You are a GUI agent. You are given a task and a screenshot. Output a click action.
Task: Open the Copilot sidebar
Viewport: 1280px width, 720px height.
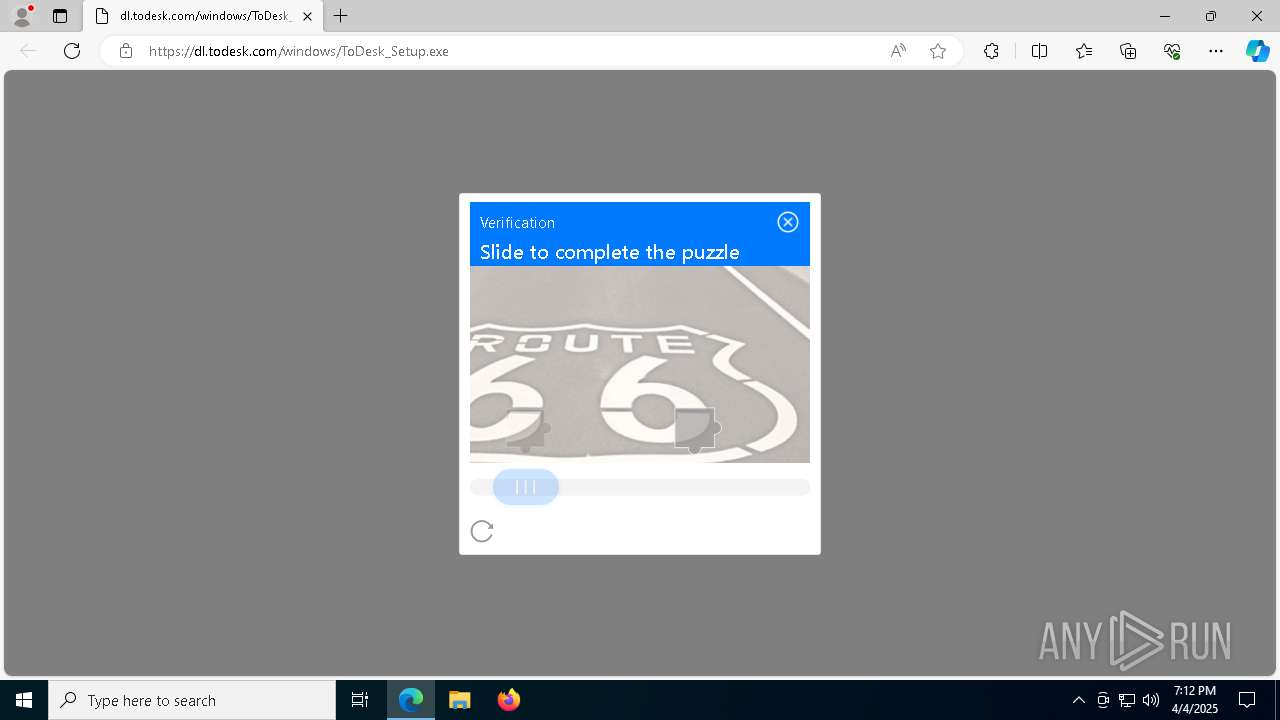(1257, 51)
